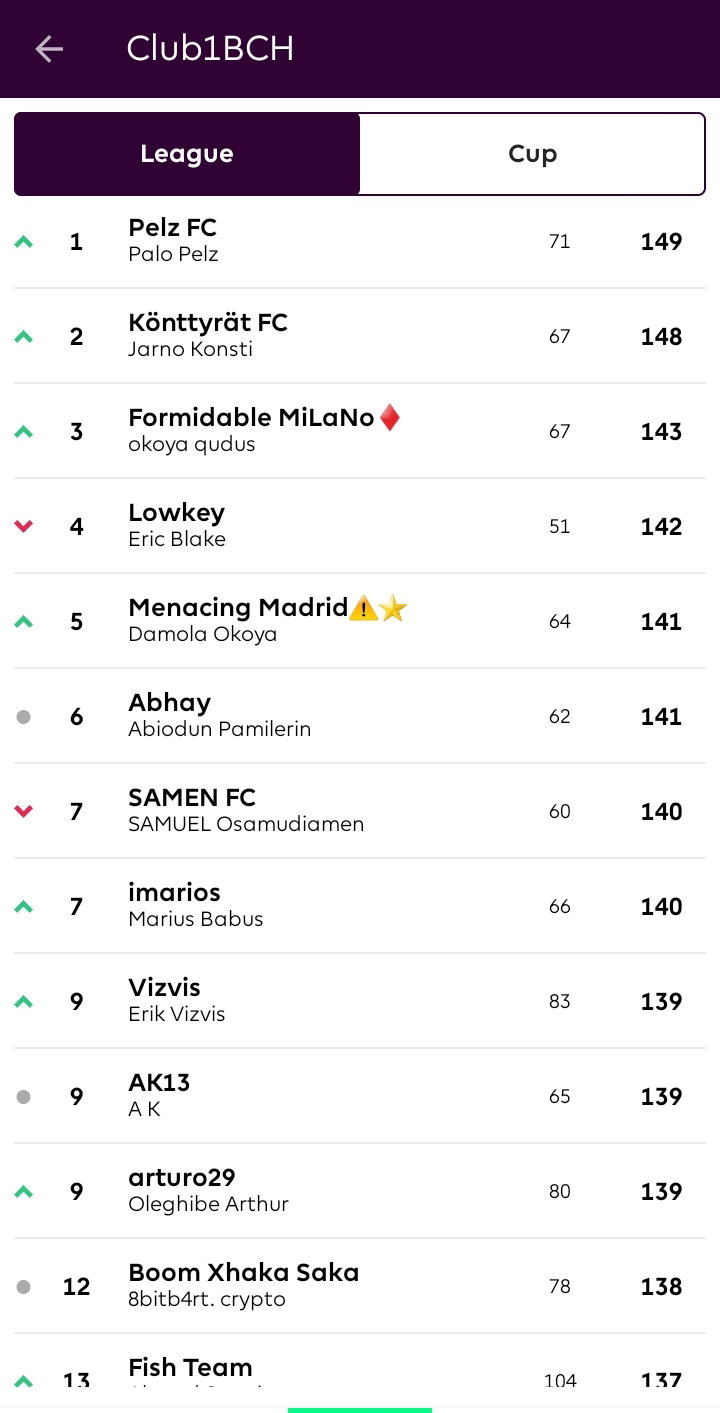Click red down arrow beside SAMEN FC
This screenshot has width=720, height=1413.
point(24,812)
